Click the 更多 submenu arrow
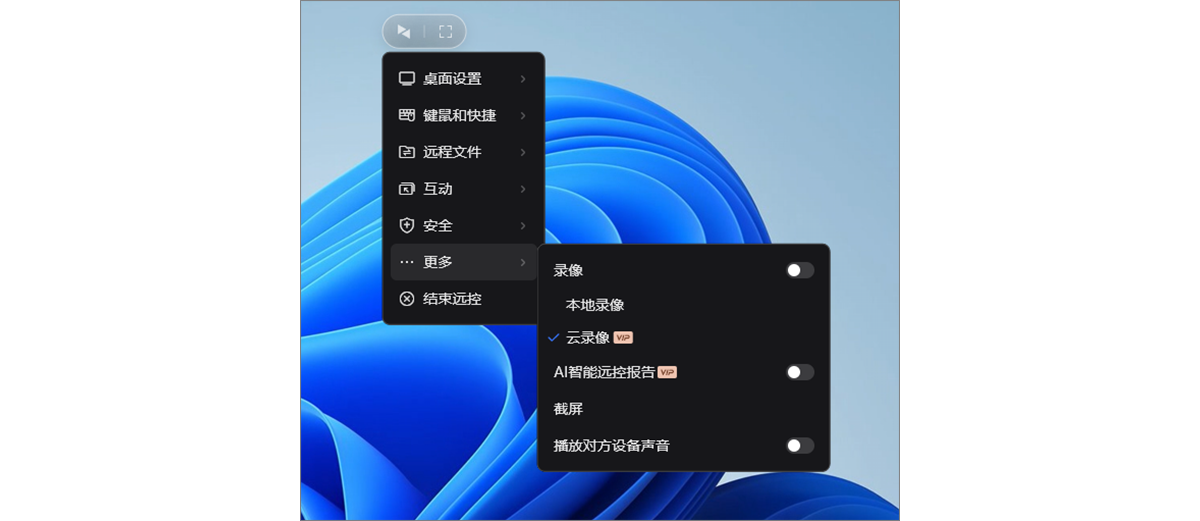 (523, 262)
